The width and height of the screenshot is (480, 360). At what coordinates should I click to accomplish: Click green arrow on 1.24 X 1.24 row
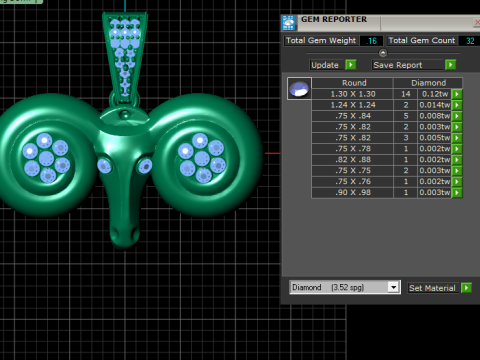coord(457,105)
